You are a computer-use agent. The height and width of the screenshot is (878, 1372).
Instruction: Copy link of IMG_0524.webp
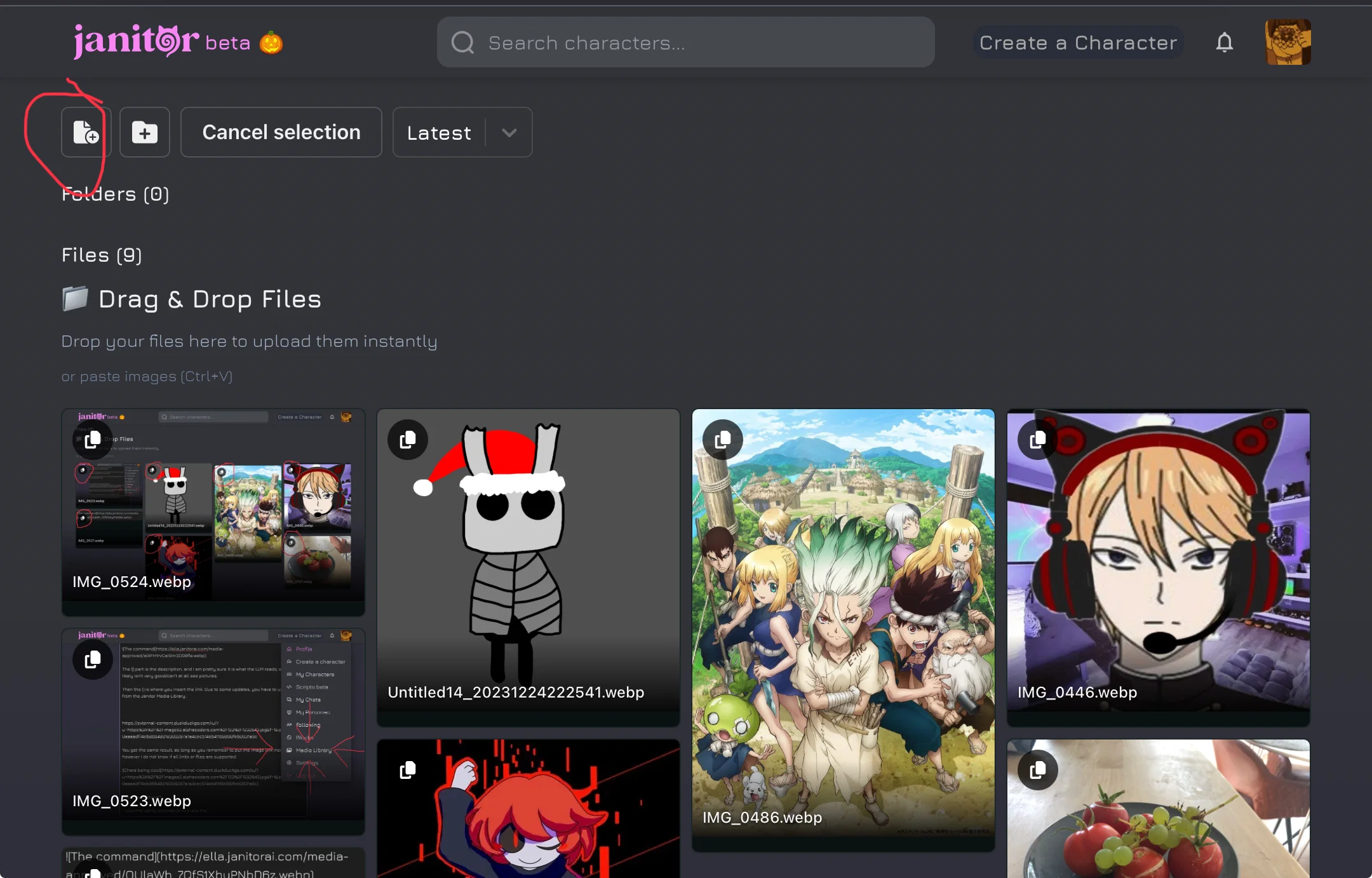pyautogui.click(x=93, y=440)
